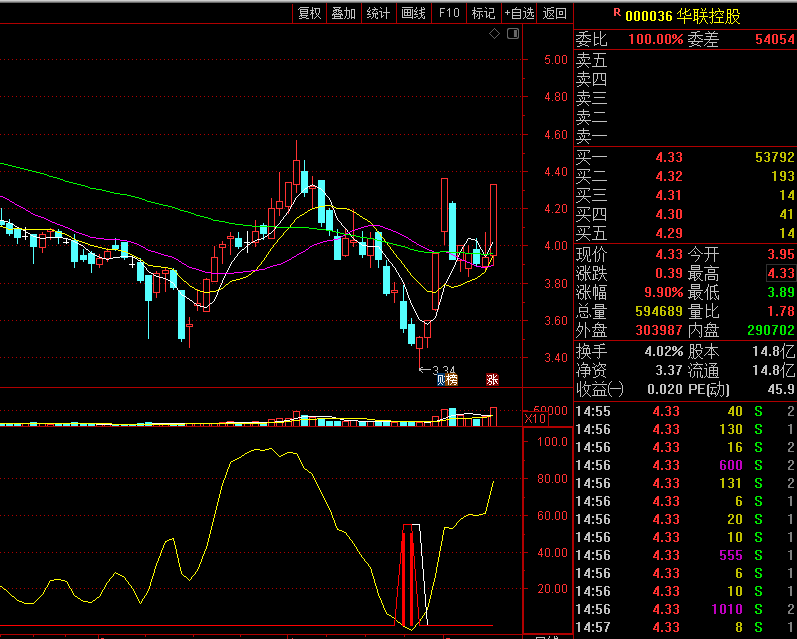The height and width of the screenshot is (639, 797).
Task: Click the diamond icon above chart
Action: pos(494,34)
